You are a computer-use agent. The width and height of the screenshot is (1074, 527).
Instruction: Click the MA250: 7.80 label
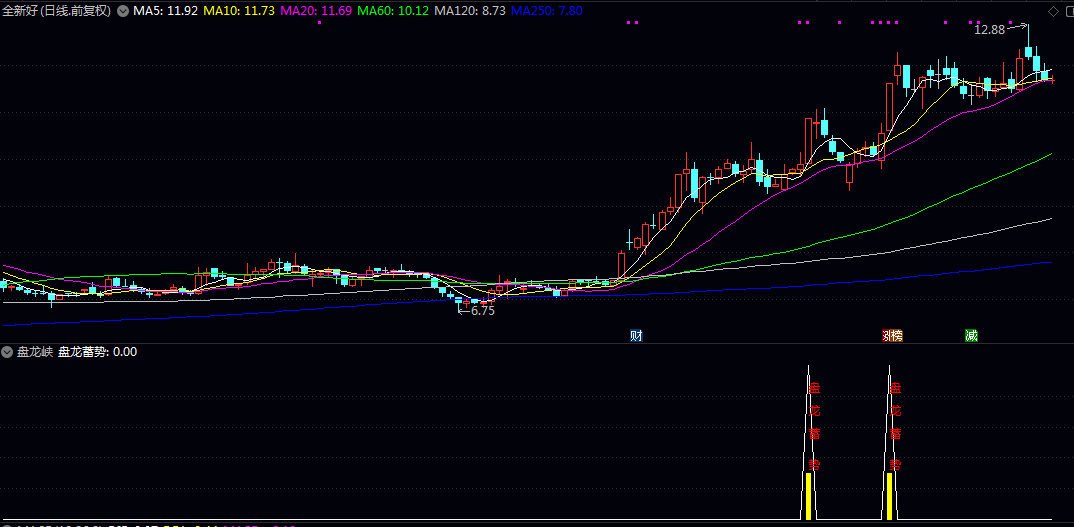pyautogui.click(x=546, y=11)
